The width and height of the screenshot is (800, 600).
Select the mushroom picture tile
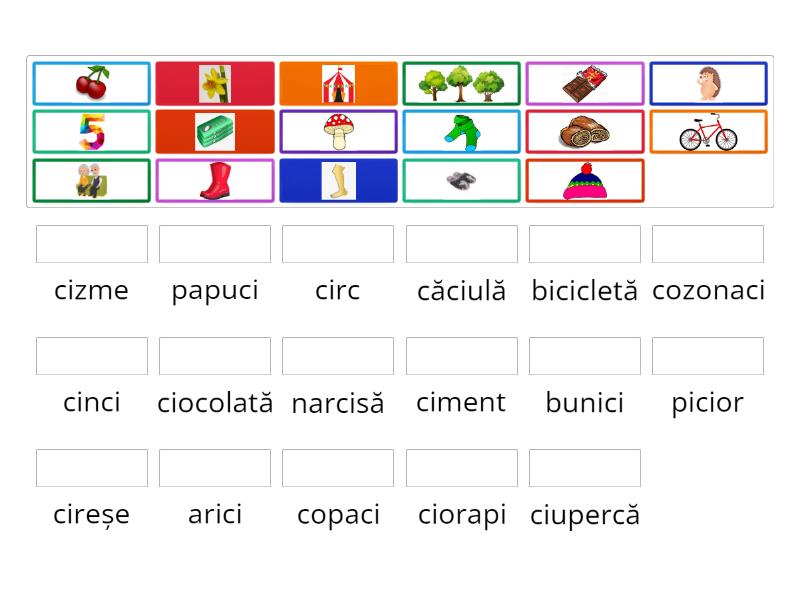click(x=338, y=131)
